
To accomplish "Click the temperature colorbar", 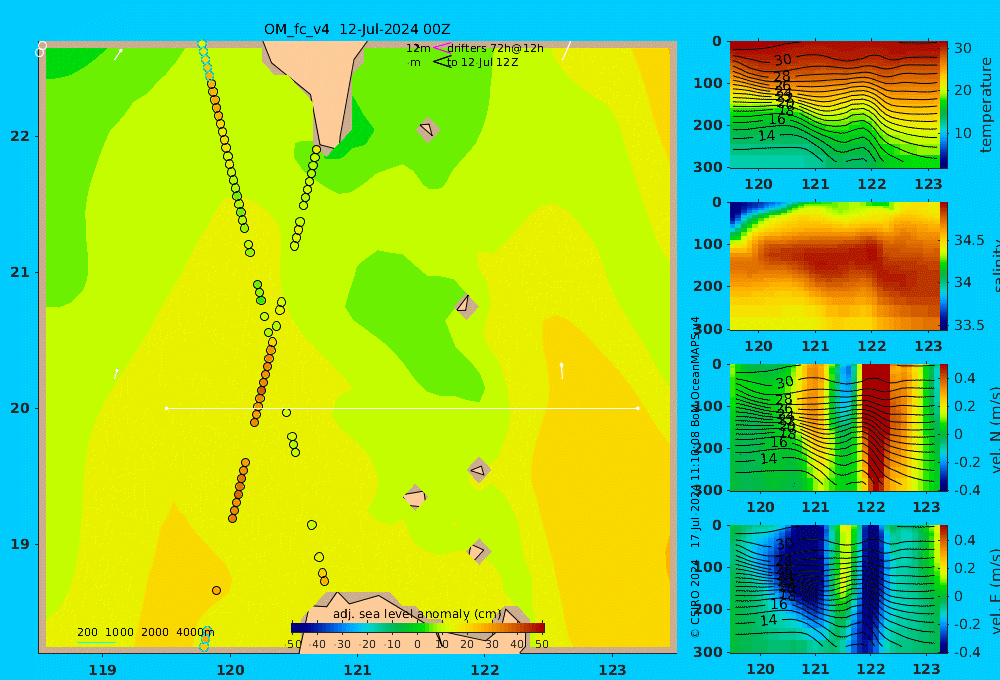I will pyautogui.click(x=943, y=105).
